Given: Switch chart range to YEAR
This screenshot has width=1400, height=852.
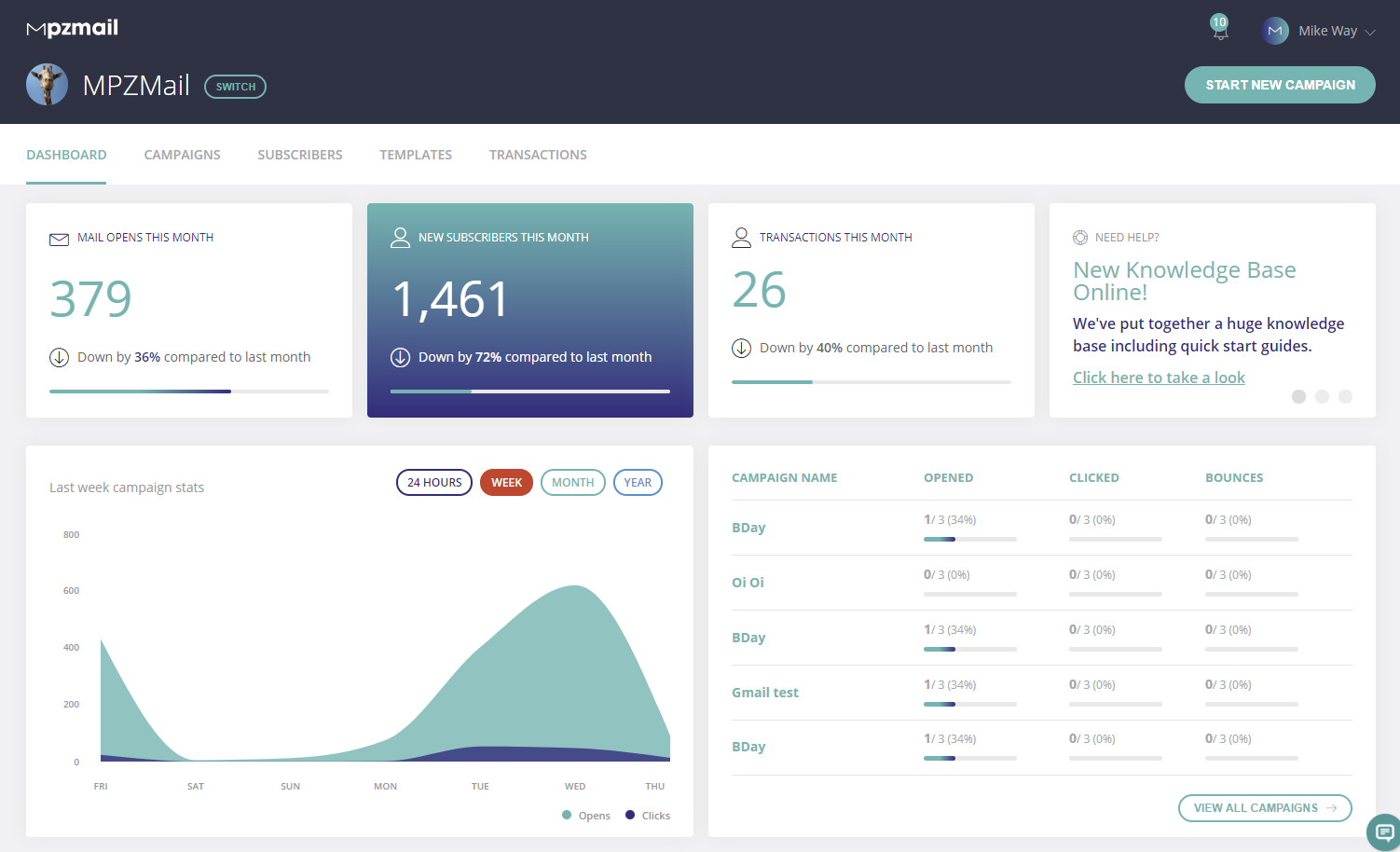Looking at the screenshot, I should tap(638, 483).
